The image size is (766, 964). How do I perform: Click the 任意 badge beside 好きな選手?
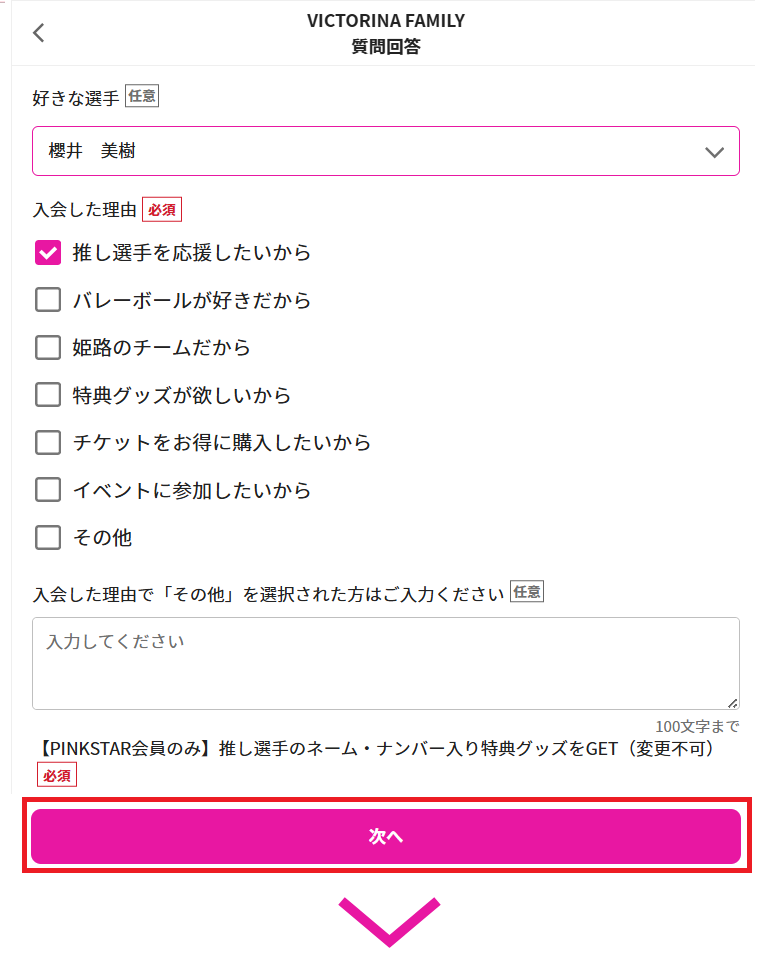point(142,96)
